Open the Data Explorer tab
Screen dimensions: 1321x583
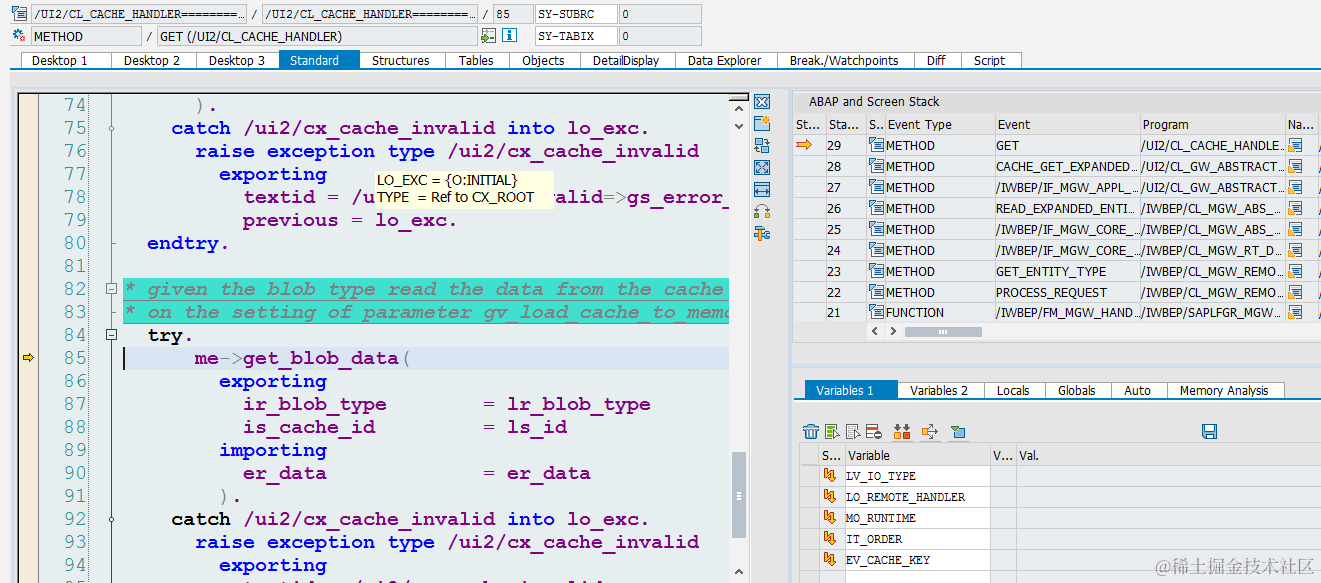tap(725, 60)
